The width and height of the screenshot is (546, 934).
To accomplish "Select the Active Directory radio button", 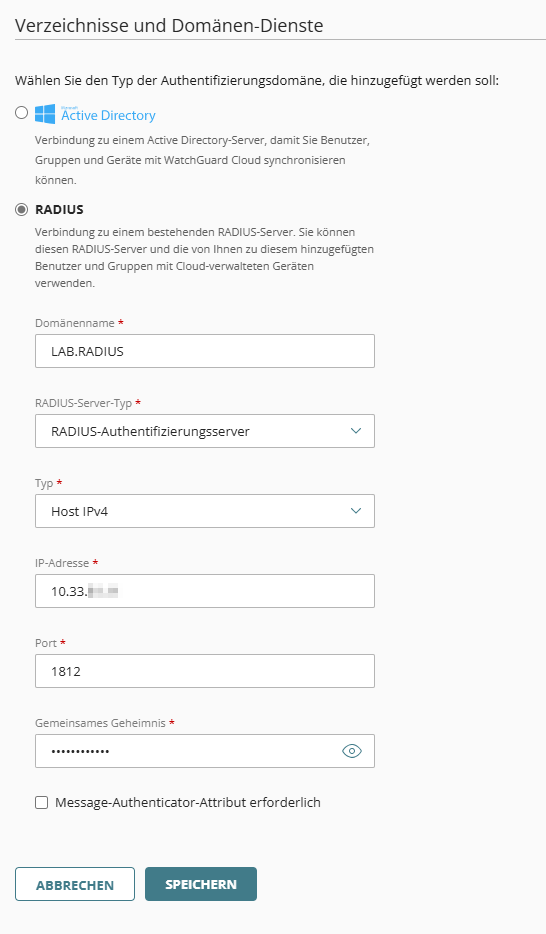I will [x=21, y=113].
